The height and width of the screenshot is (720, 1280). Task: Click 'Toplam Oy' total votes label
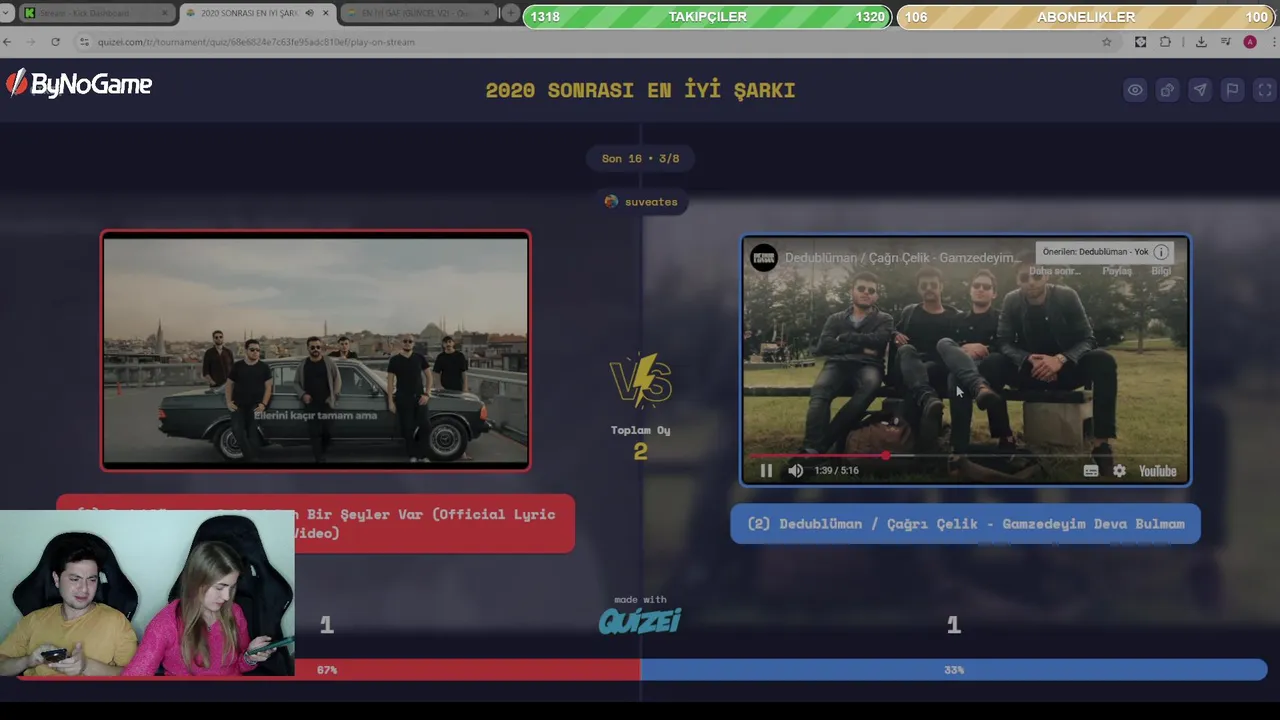(x=640, y=431)
